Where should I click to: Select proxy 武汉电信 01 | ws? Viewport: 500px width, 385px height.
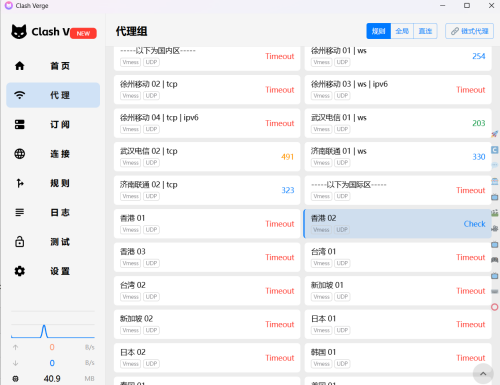pos(398,123)
